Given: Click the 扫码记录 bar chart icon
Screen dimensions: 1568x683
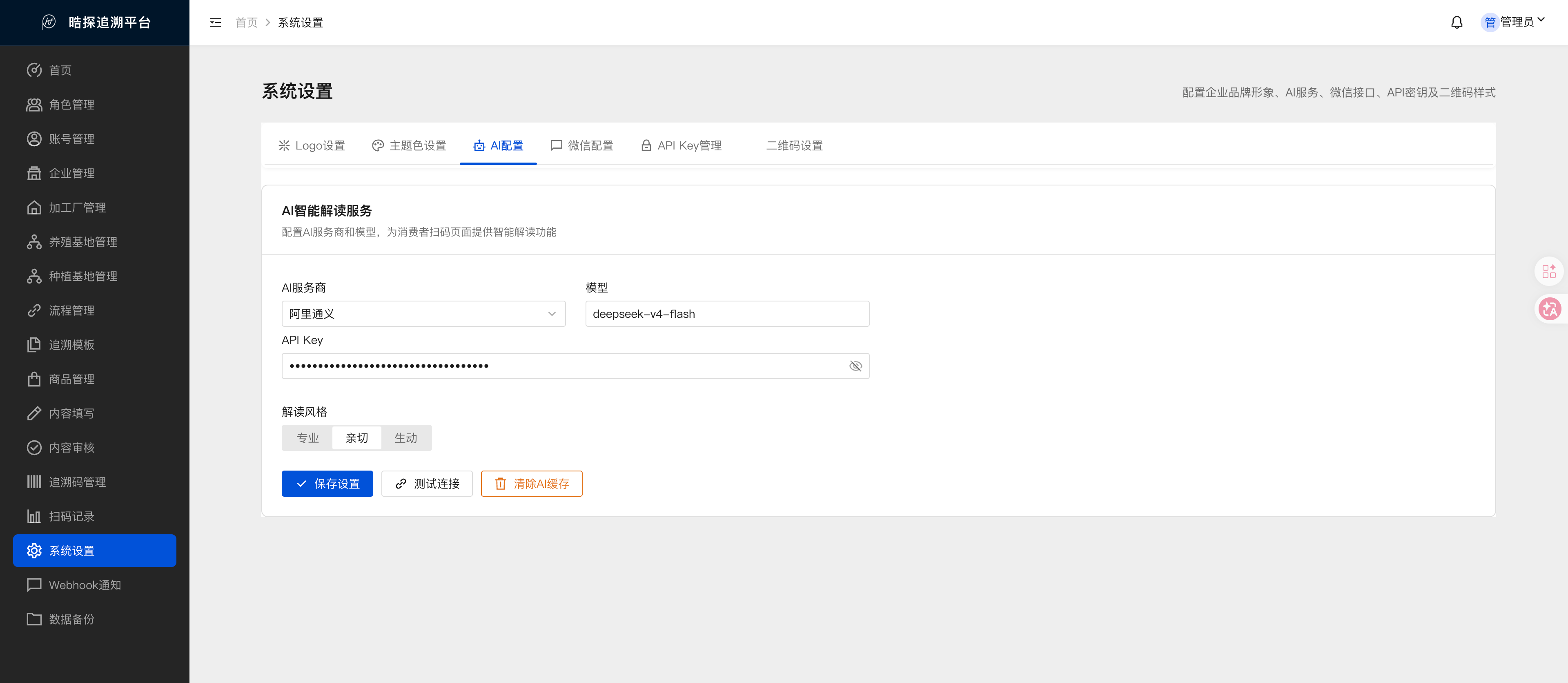Looking at the screenshot, I should pos(34,516).
